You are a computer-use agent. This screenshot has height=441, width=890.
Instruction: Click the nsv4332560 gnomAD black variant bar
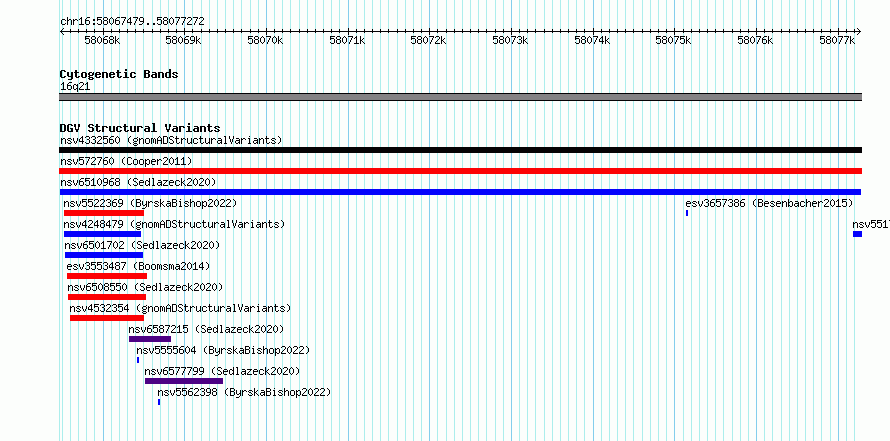point(460,150)
